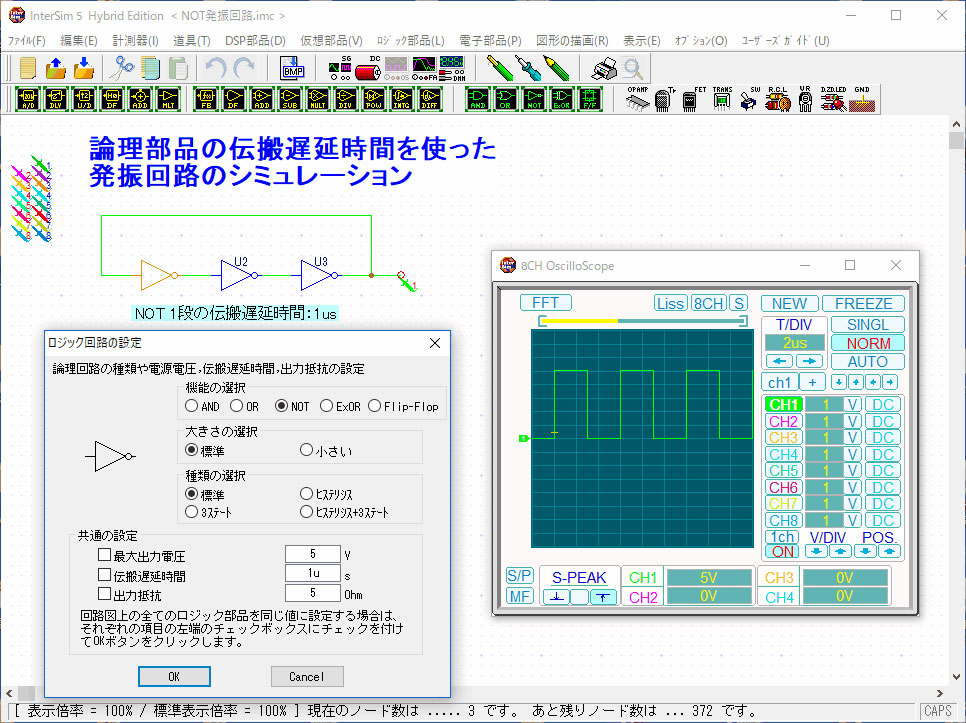Click the new file icon in toolbar
This screenshot has width=966, height=723.
(28, 68)
